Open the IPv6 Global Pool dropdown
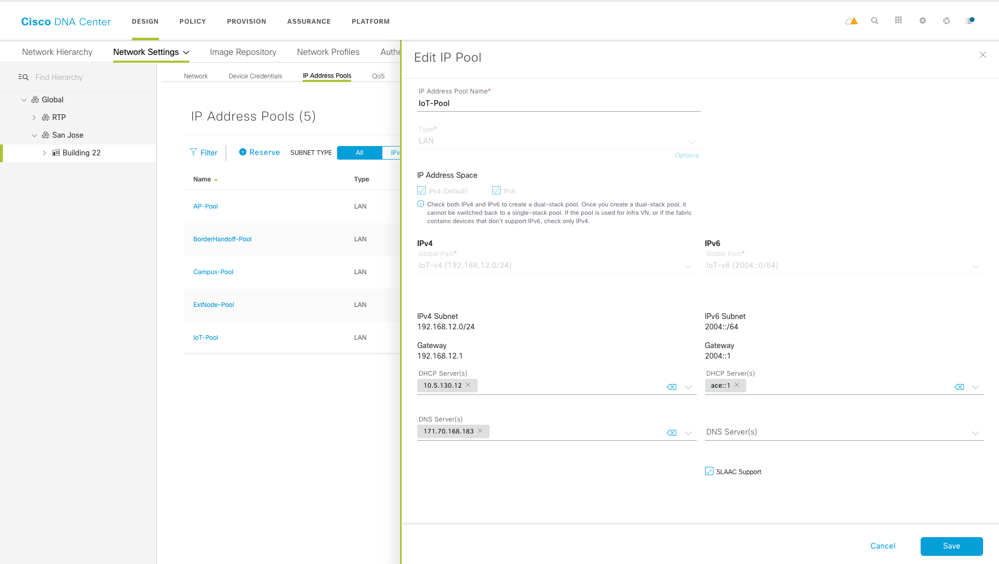 point(844,265)
